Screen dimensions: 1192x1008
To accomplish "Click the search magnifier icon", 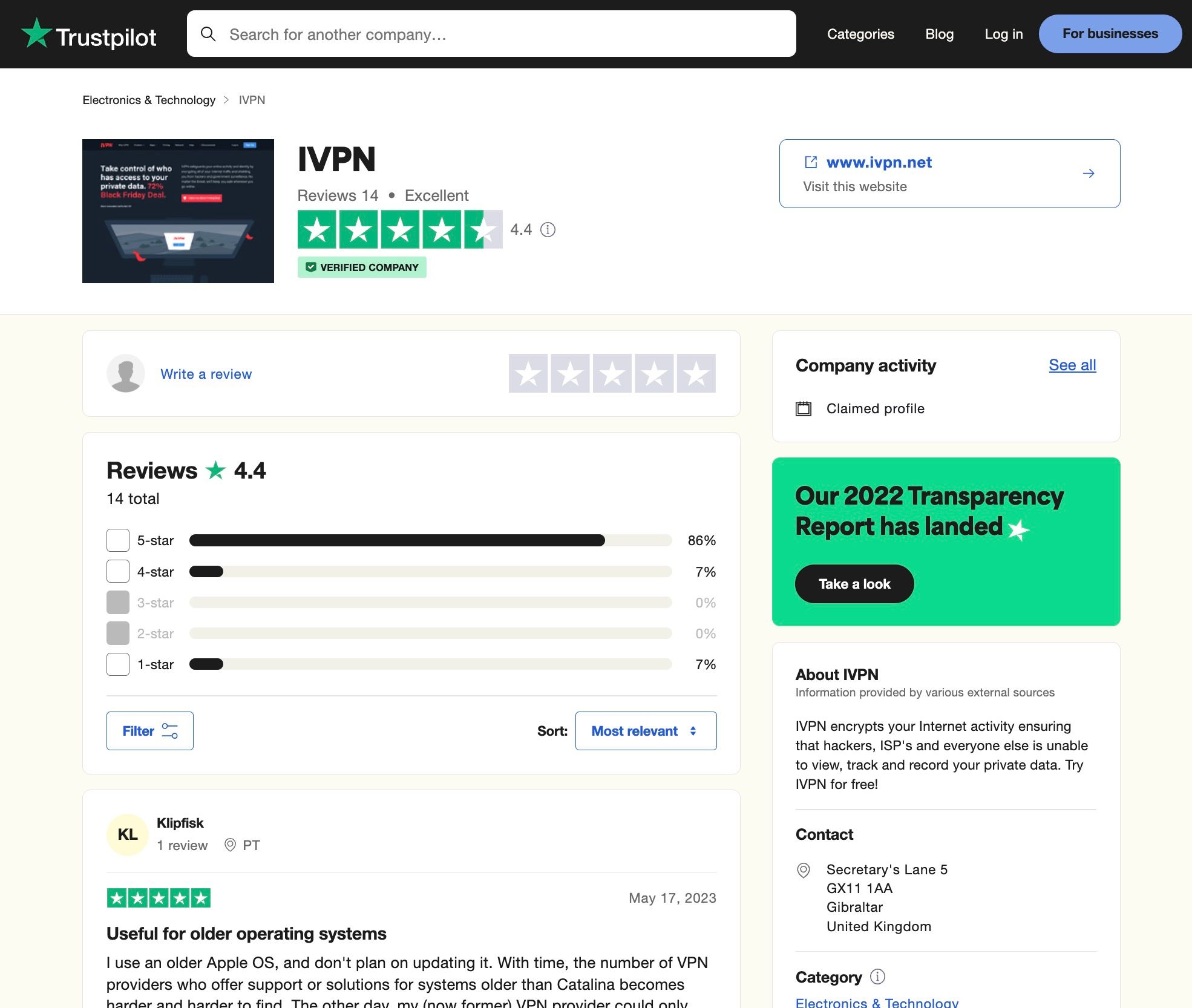I will [208, 34].
